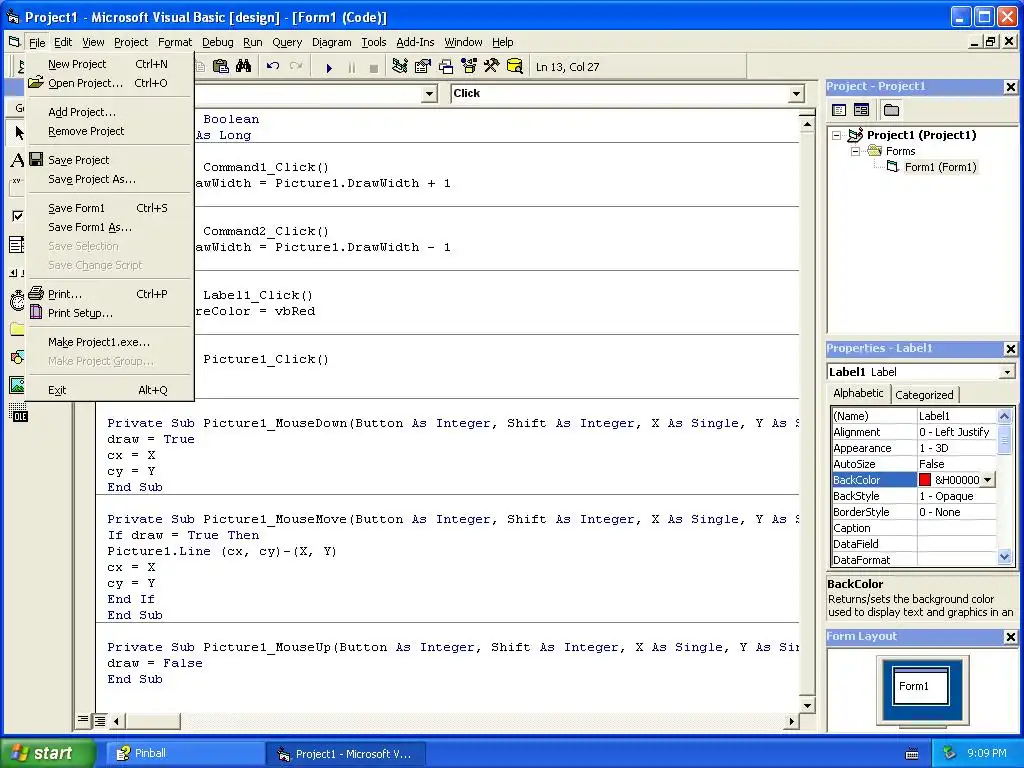
Task: Choose Save Form1 As... entry
Action: coord(110,227)
